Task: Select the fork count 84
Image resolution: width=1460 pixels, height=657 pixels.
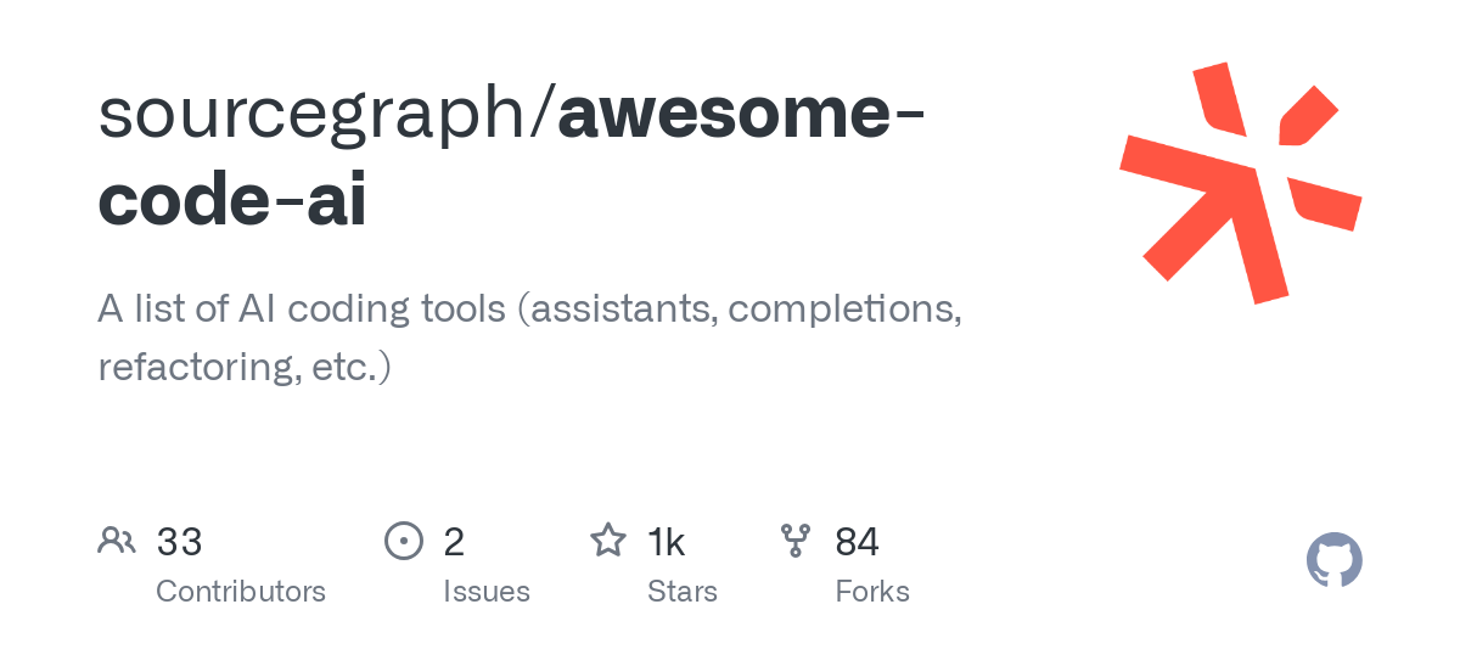Action: tap(857, 542)
